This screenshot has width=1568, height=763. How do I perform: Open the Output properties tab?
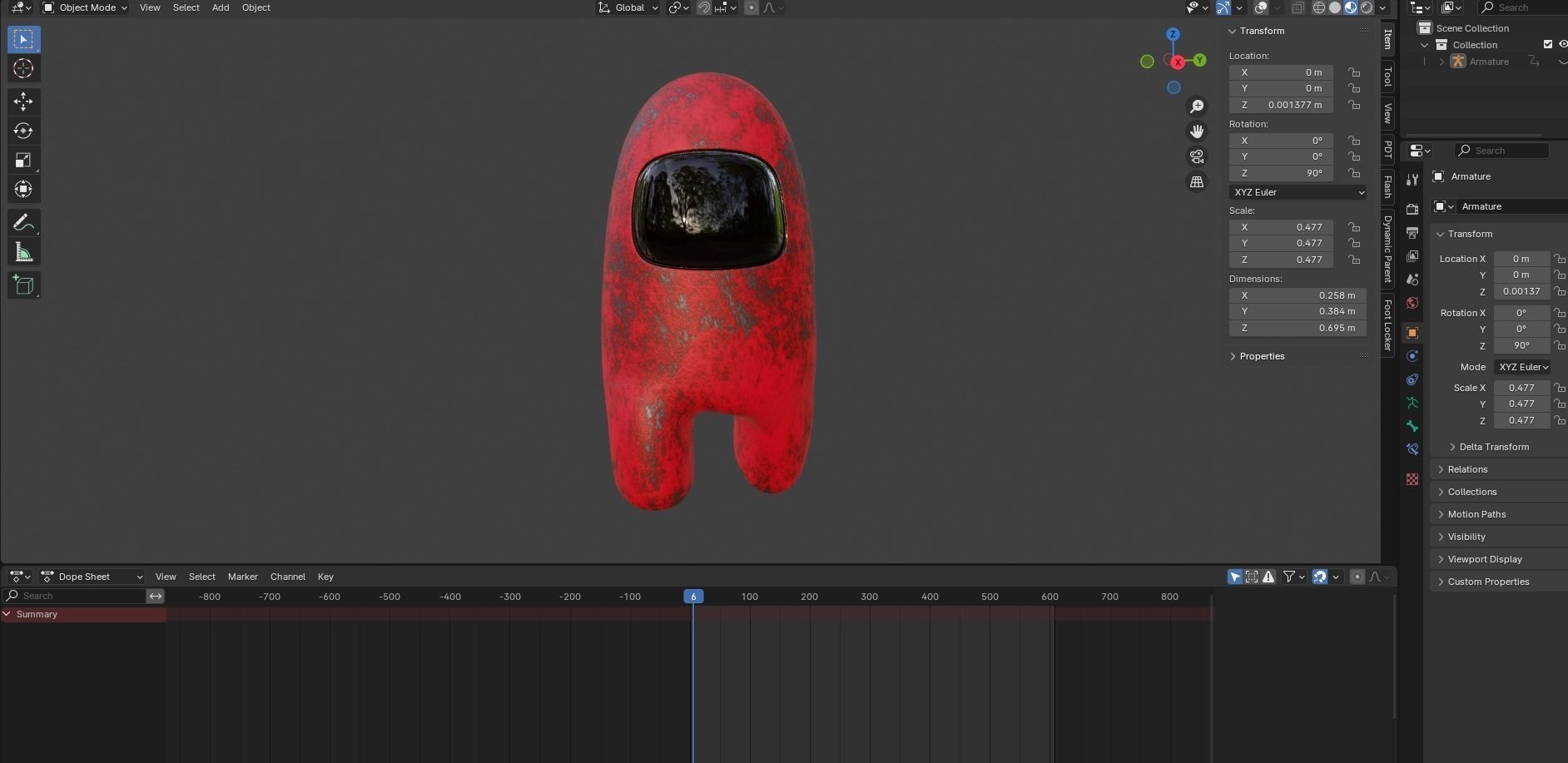pyautogui.click(x=1412, y=233)
